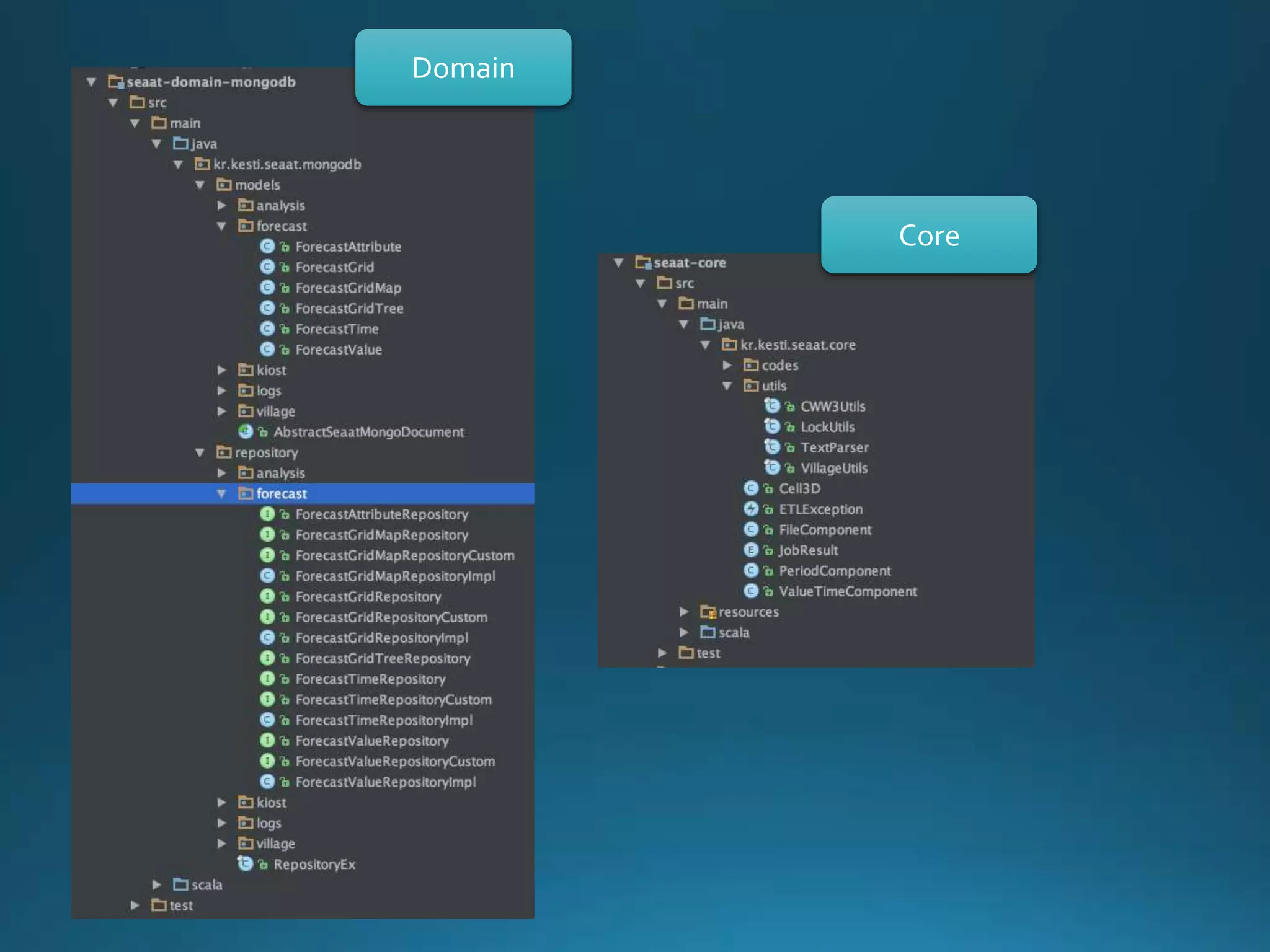Select the kr.kesti.seaat.mongodb package
This screenshot has width=1270, height=952.
pos(286,164)
